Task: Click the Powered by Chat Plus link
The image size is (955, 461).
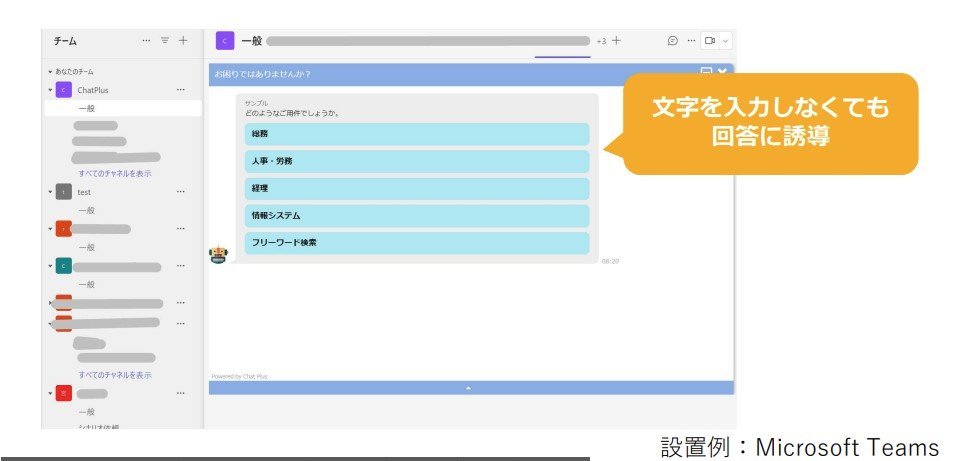Action: click(239, 376)
